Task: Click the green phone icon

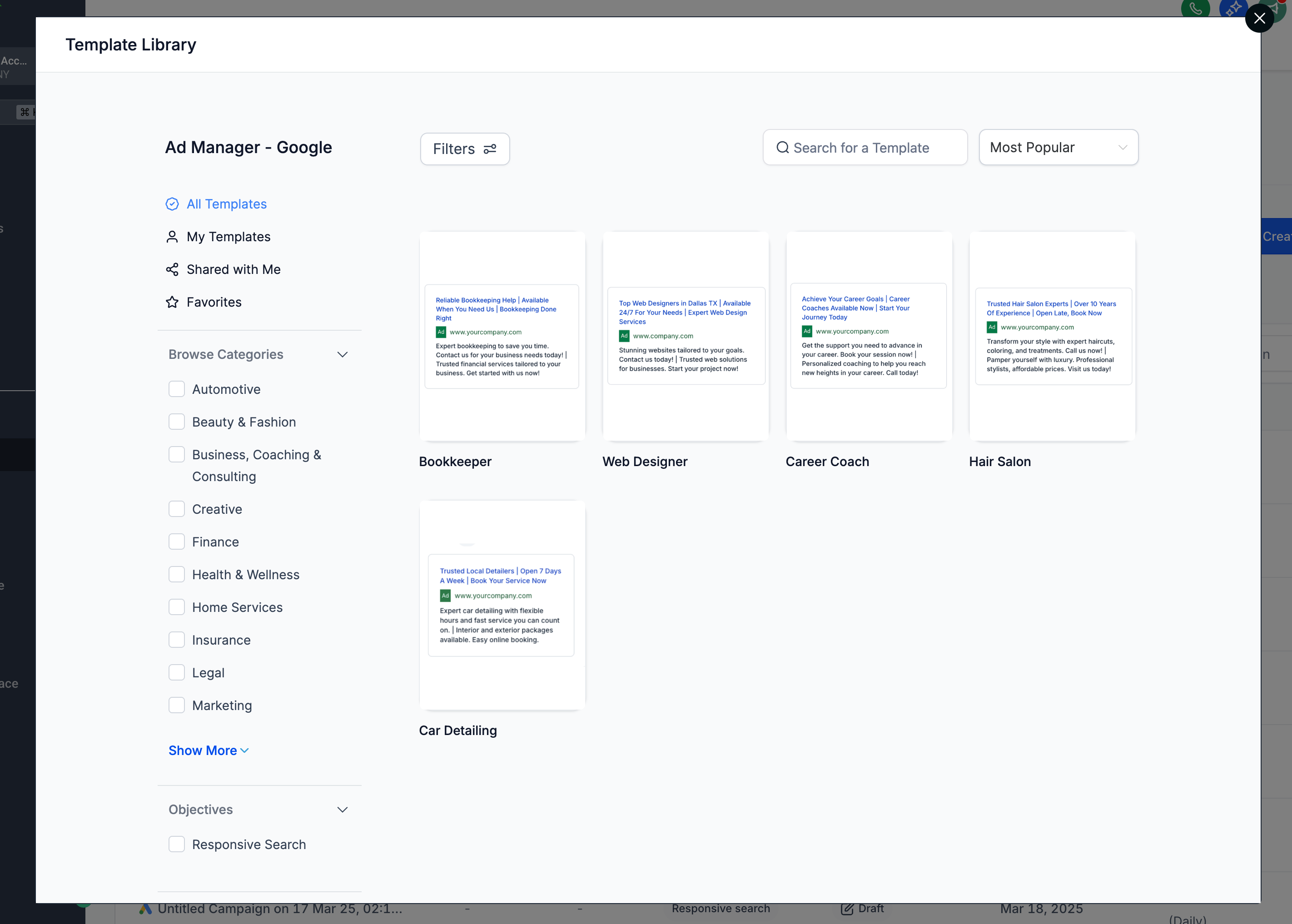Action: 1195,9
